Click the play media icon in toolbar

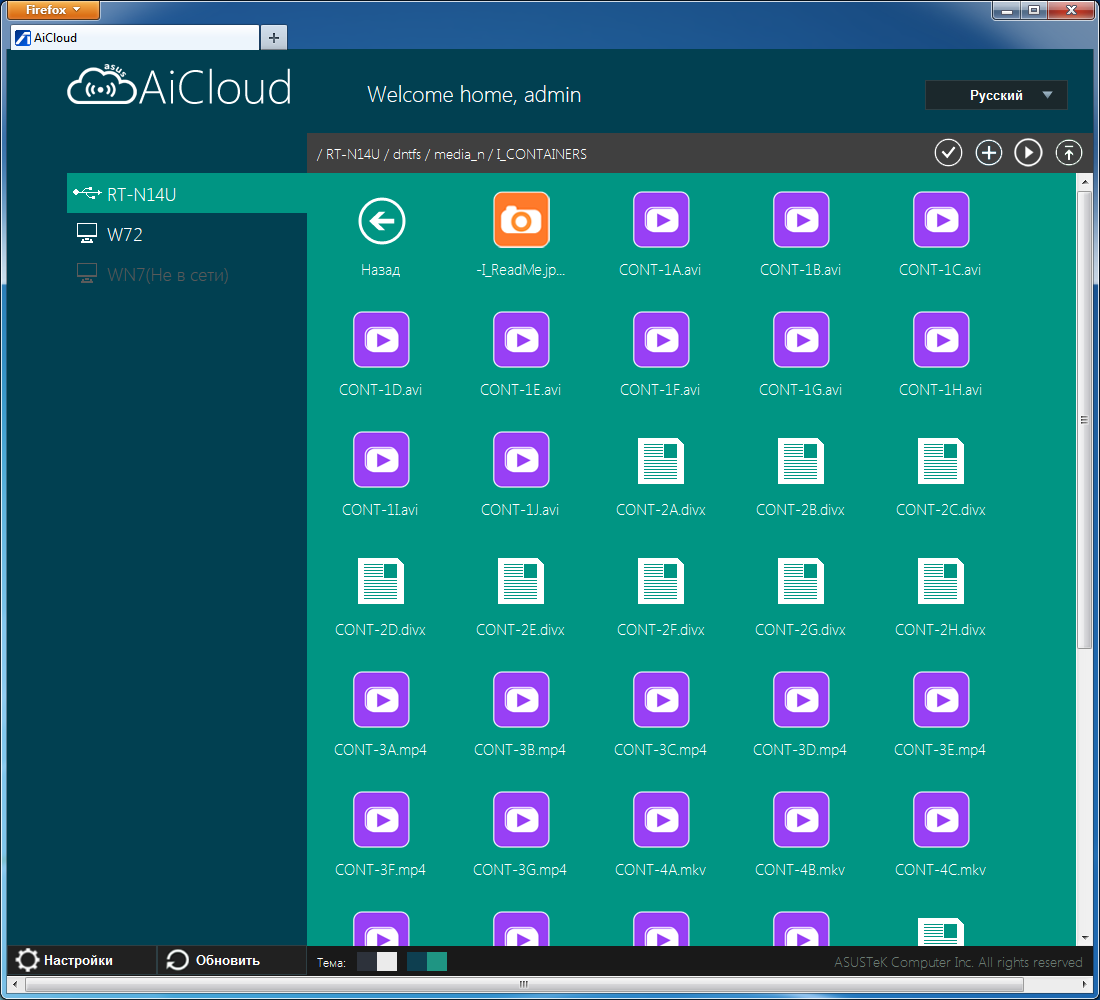point(1028,152)
